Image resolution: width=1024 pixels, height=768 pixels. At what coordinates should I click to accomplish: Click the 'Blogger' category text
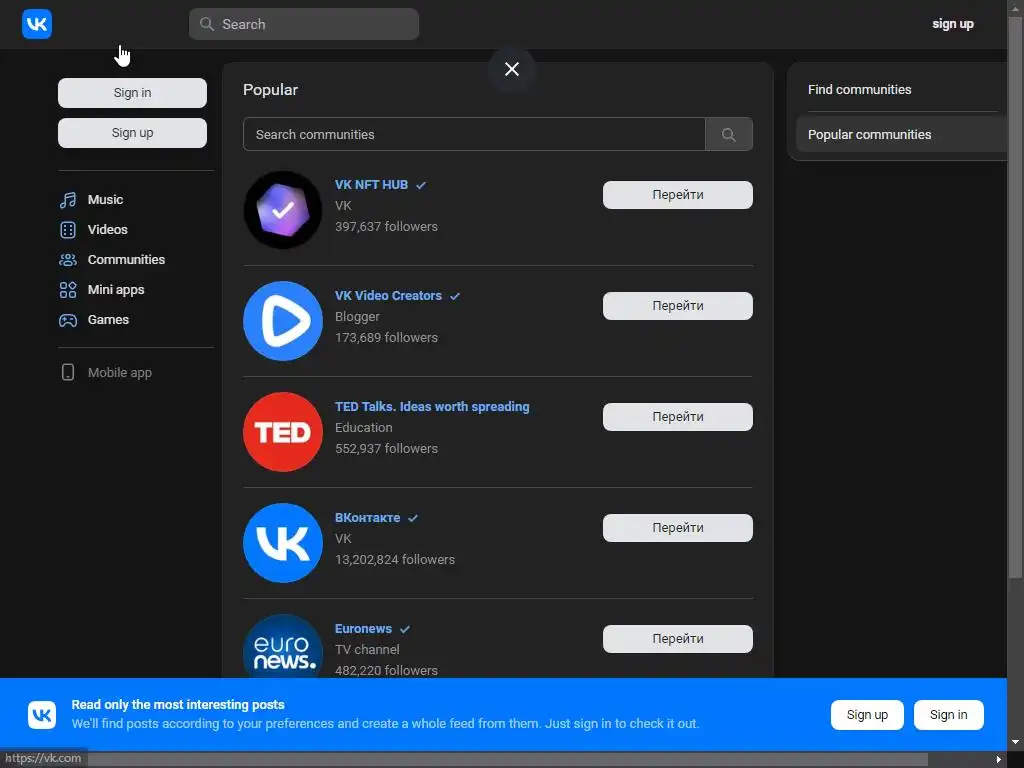coord(357,317)
